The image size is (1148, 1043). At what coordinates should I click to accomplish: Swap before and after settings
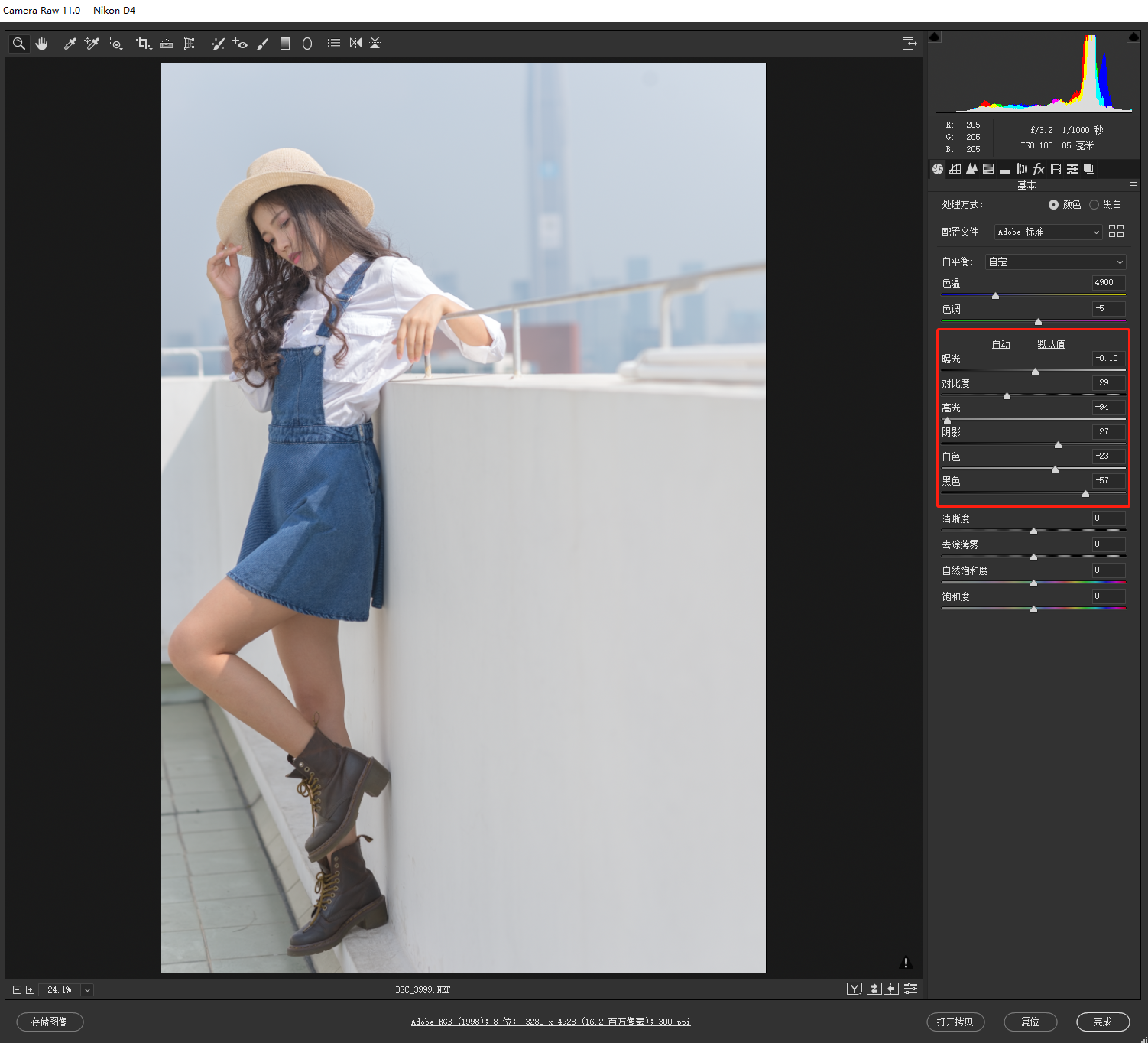click(x=874, y=989)
